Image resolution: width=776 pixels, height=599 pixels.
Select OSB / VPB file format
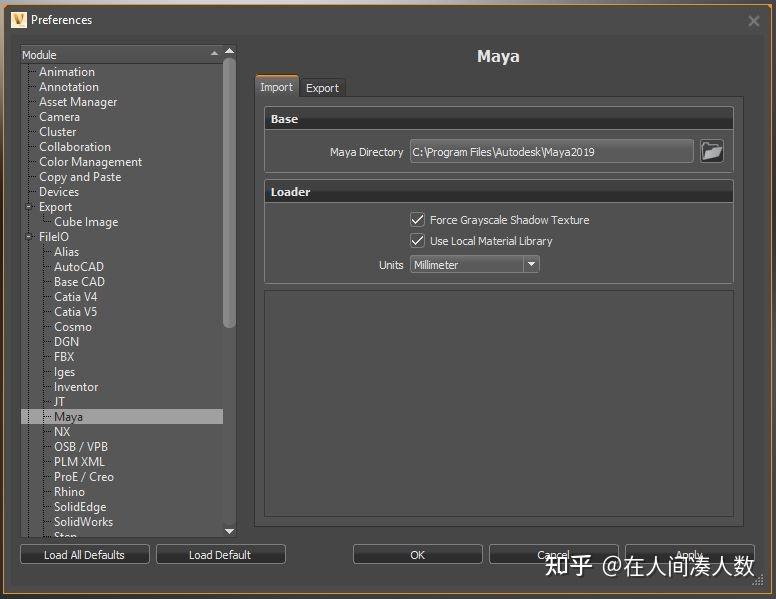click(x=81, y=447)
